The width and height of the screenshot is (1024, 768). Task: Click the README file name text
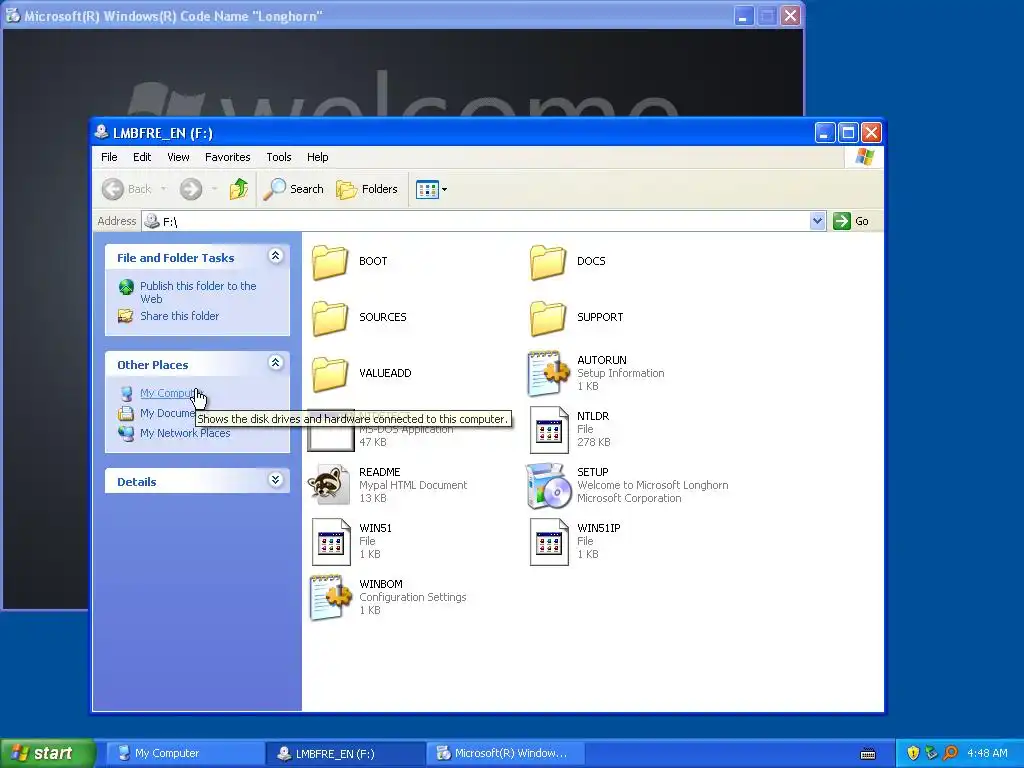(x=379, y=472)
